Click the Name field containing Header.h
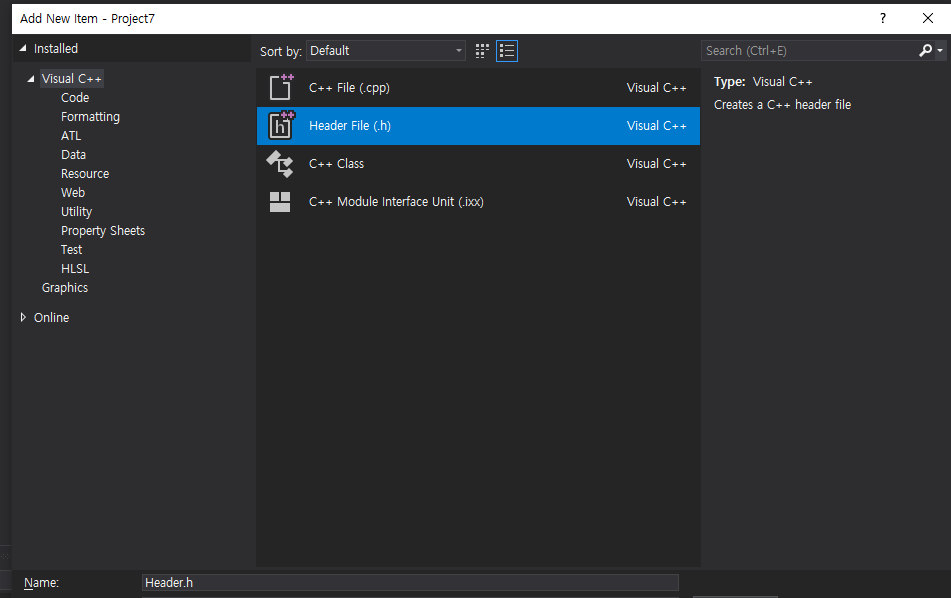 pyautogui.click(x=410, y=582)
